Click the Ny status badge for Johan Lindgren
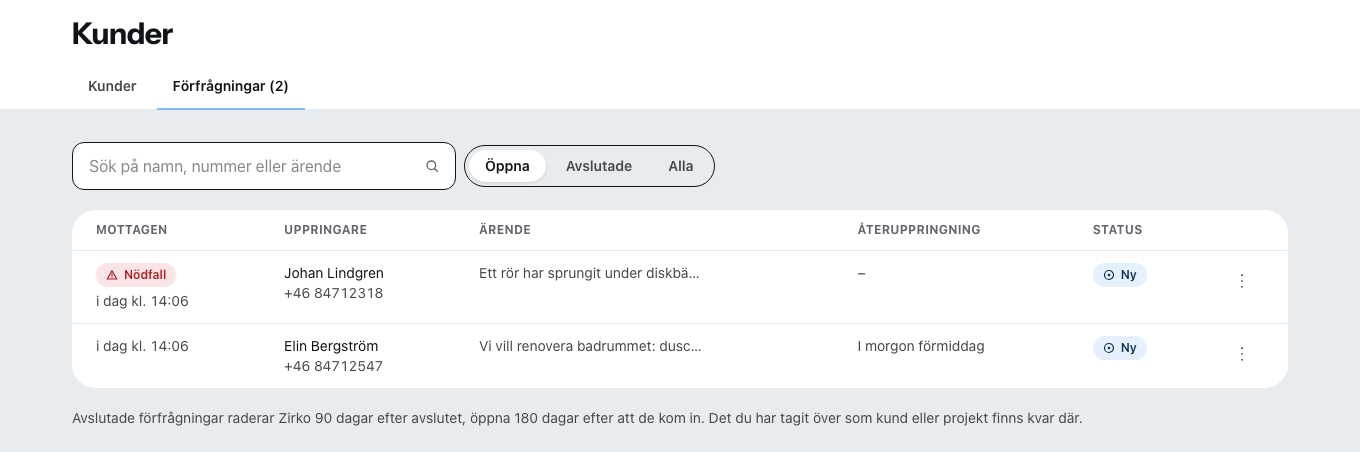1360x452 pixels. (1119, 275)
